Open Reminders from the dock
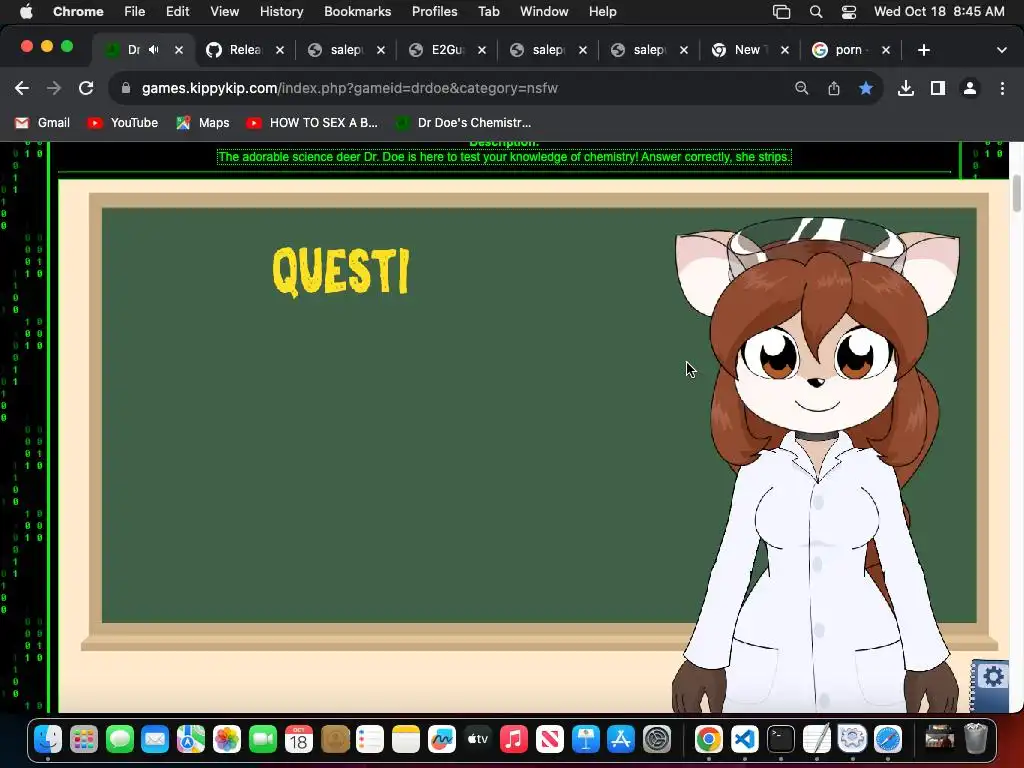The width and height of the screenshot is (1024, 768). tap(370, 739)
